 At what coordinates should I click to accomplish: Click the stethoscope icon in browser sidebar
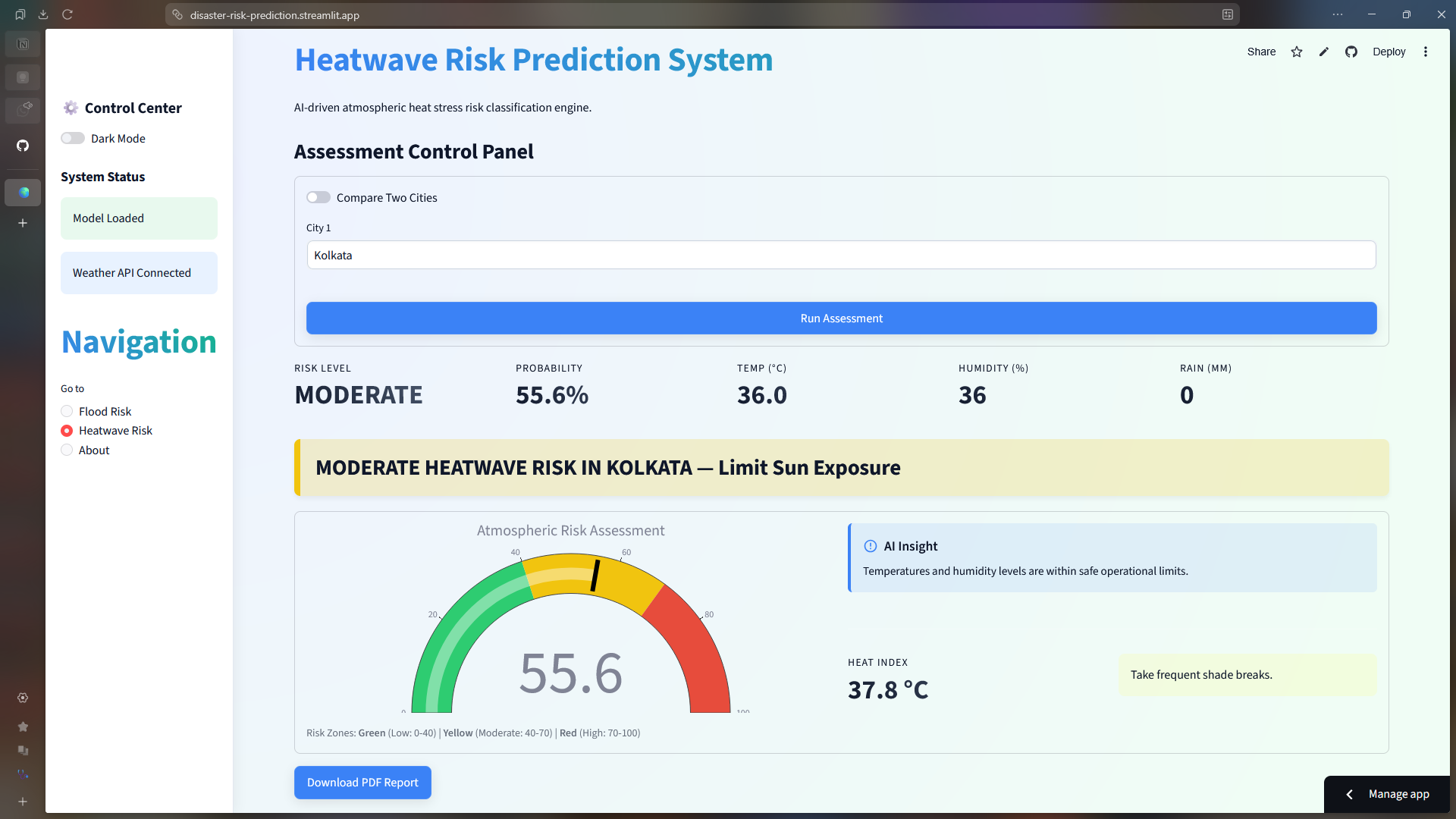tap(23, 774)
